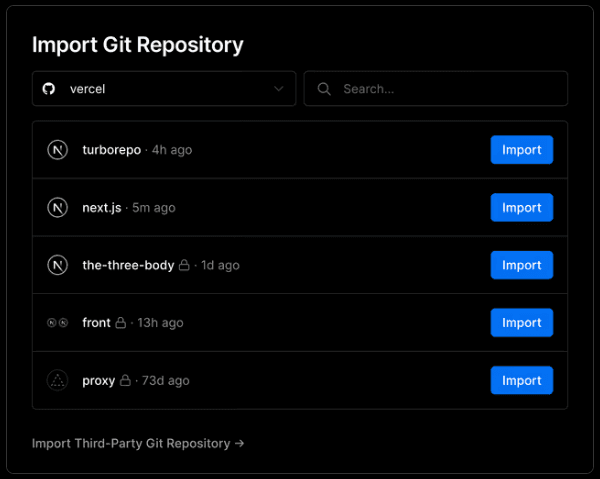Image resolution: width=600 pixels, height=479 pixels.
Task: Import the turborepo repository
Action: (521, 150)
